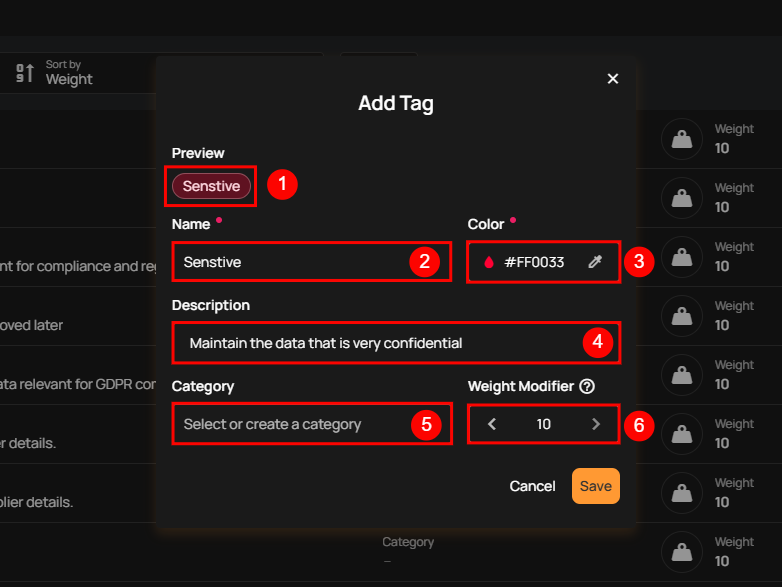Click the red color drop swatch
This screenshot has height=587, width=782.
[x=489, y=262]
